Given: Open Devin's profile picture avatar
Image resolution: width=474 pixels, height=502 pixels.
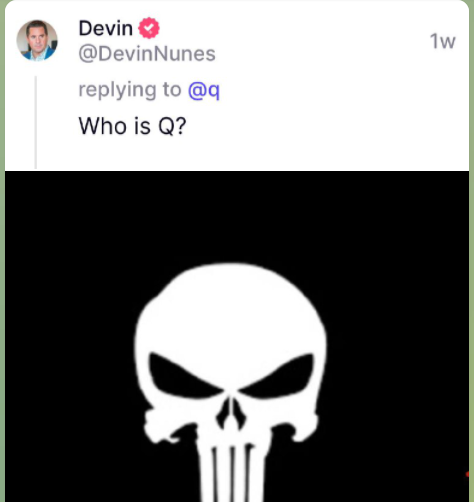Looking at the screenshot, I should tap(37, 40).
